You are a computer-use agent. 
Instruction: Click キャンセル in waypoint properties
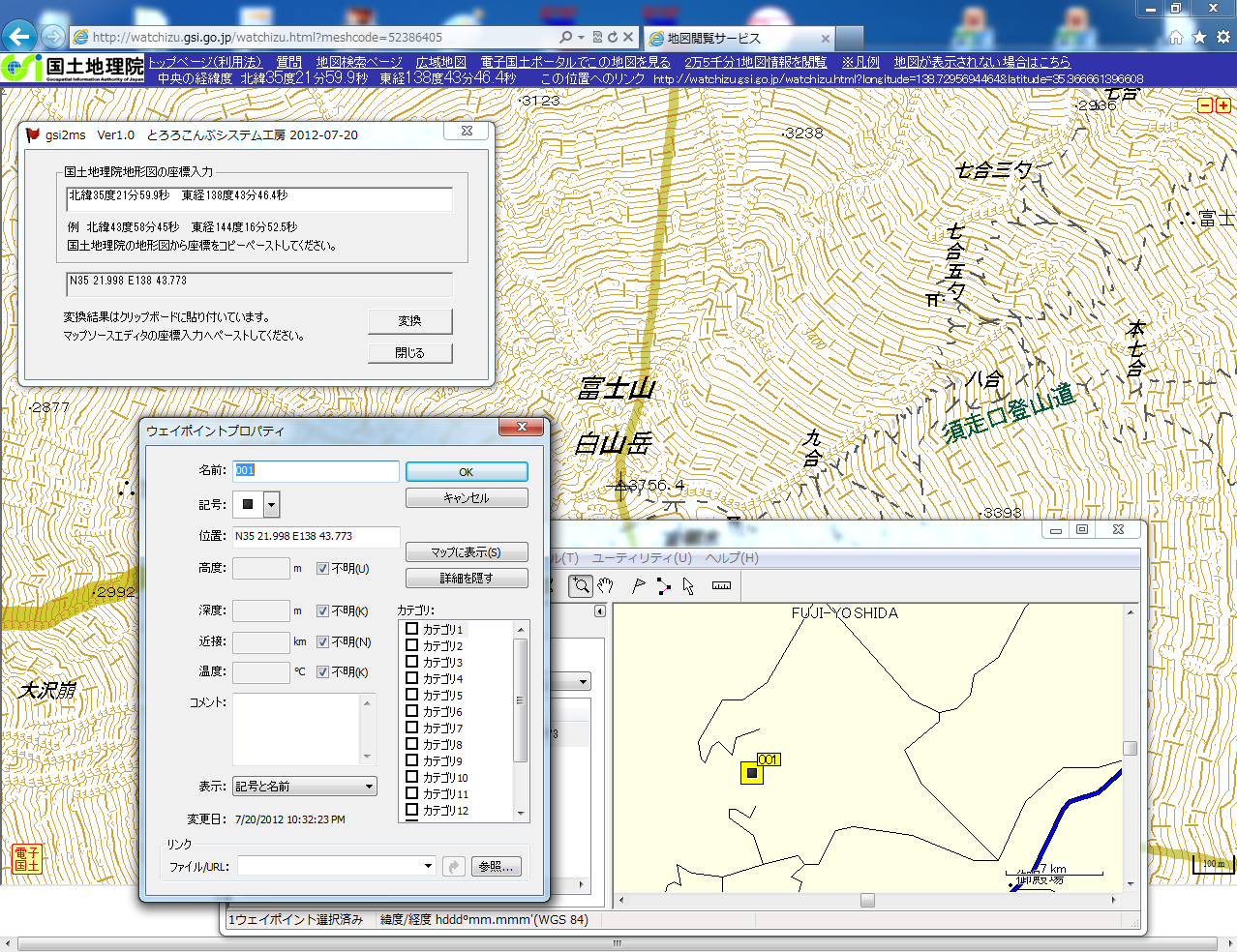(x=467, y=498)
